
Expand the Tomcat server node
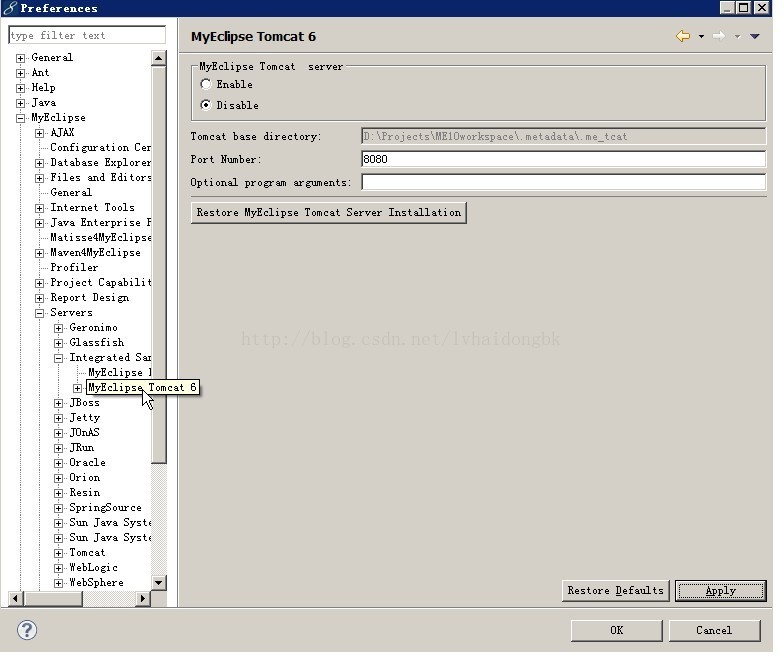tap(58, 553)
